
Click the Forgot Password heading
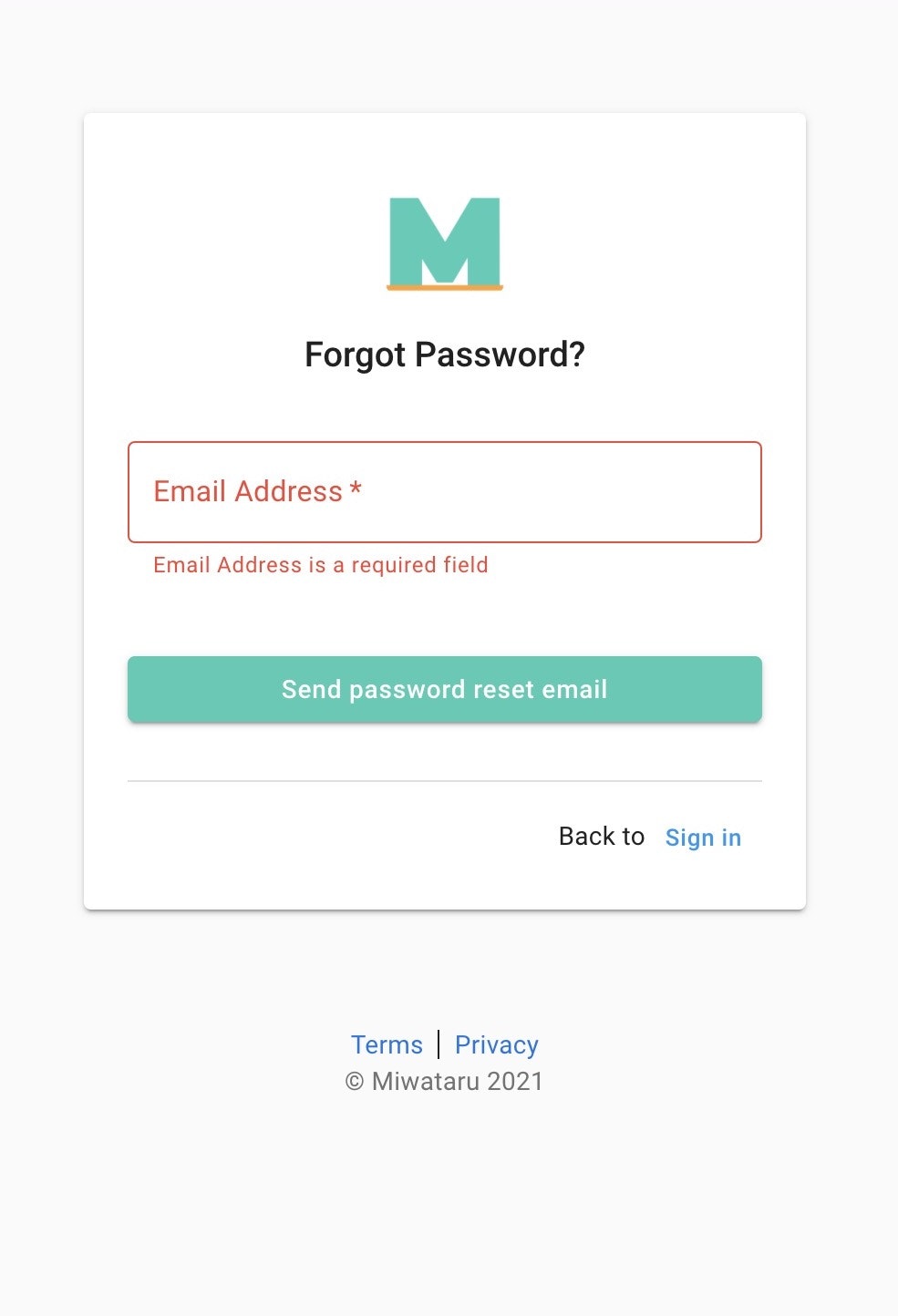tap(445, 354)
